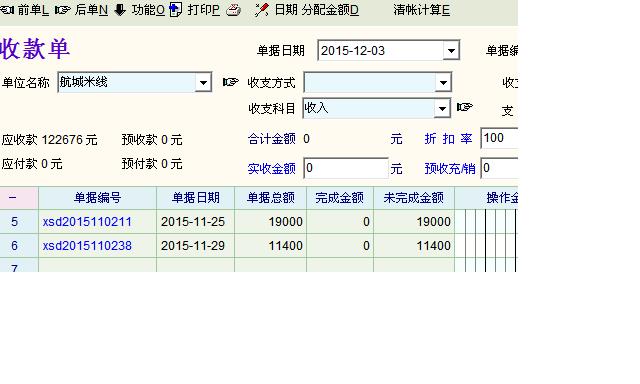Select row number 5 in the table

[x=19, y=222]
